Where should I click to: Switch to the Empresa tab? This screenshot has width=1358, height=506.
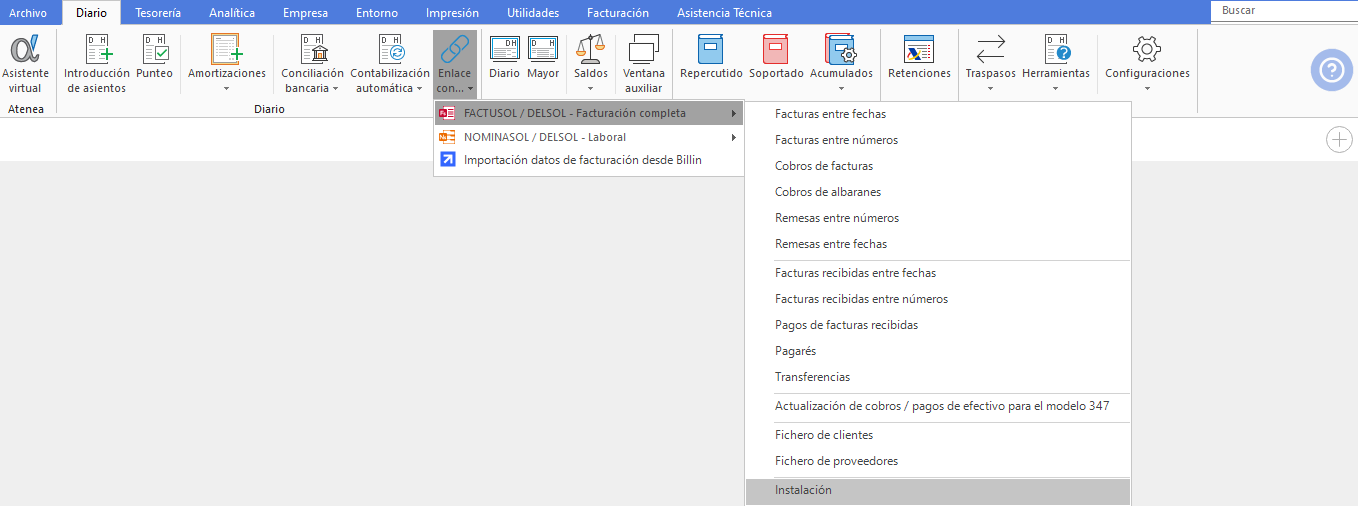click(305, 13)
